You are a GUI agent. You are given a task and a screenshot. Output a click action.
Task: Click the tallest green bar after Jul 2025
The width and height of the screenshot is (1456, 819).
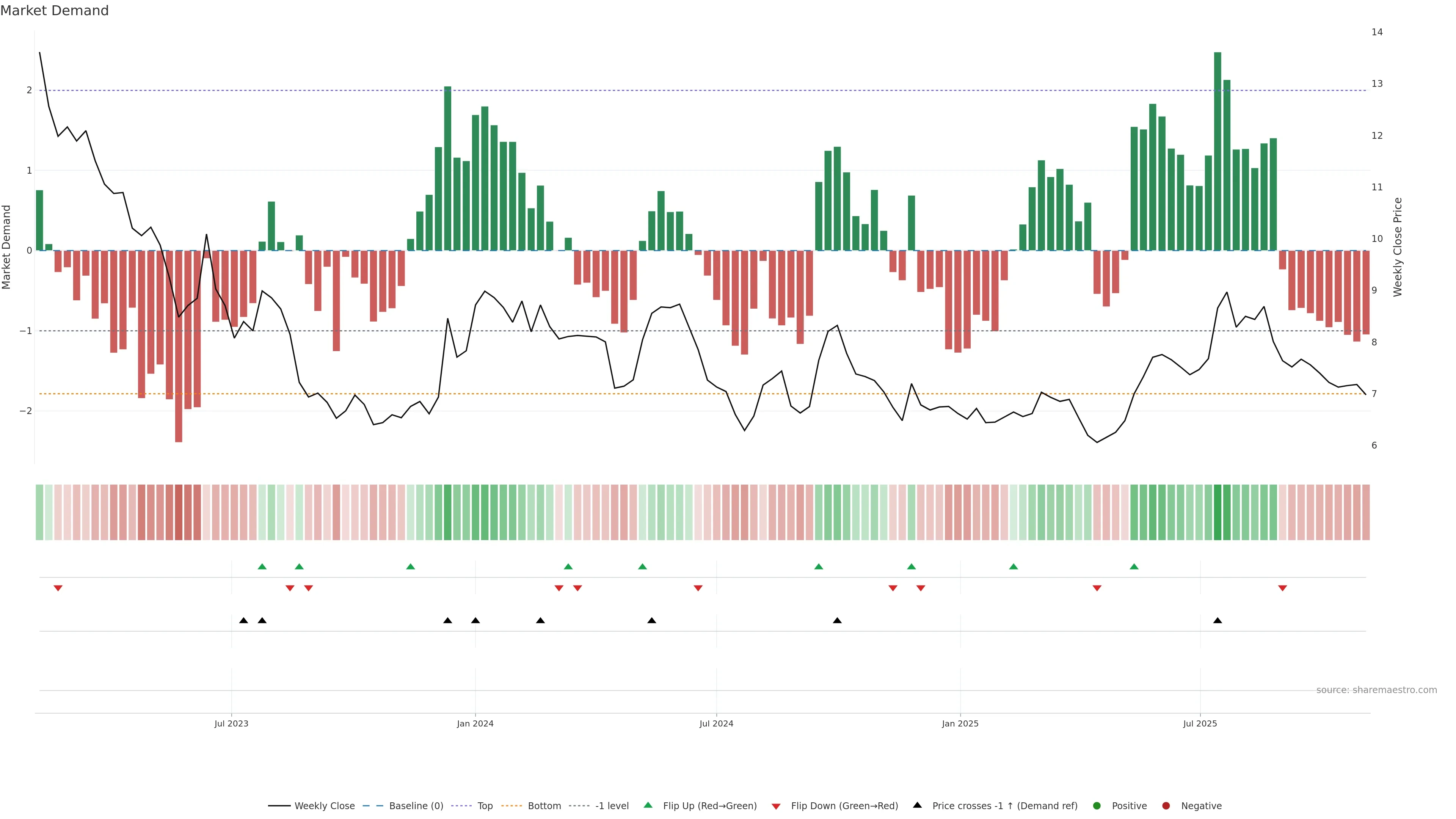click(x=1218, y=151)
